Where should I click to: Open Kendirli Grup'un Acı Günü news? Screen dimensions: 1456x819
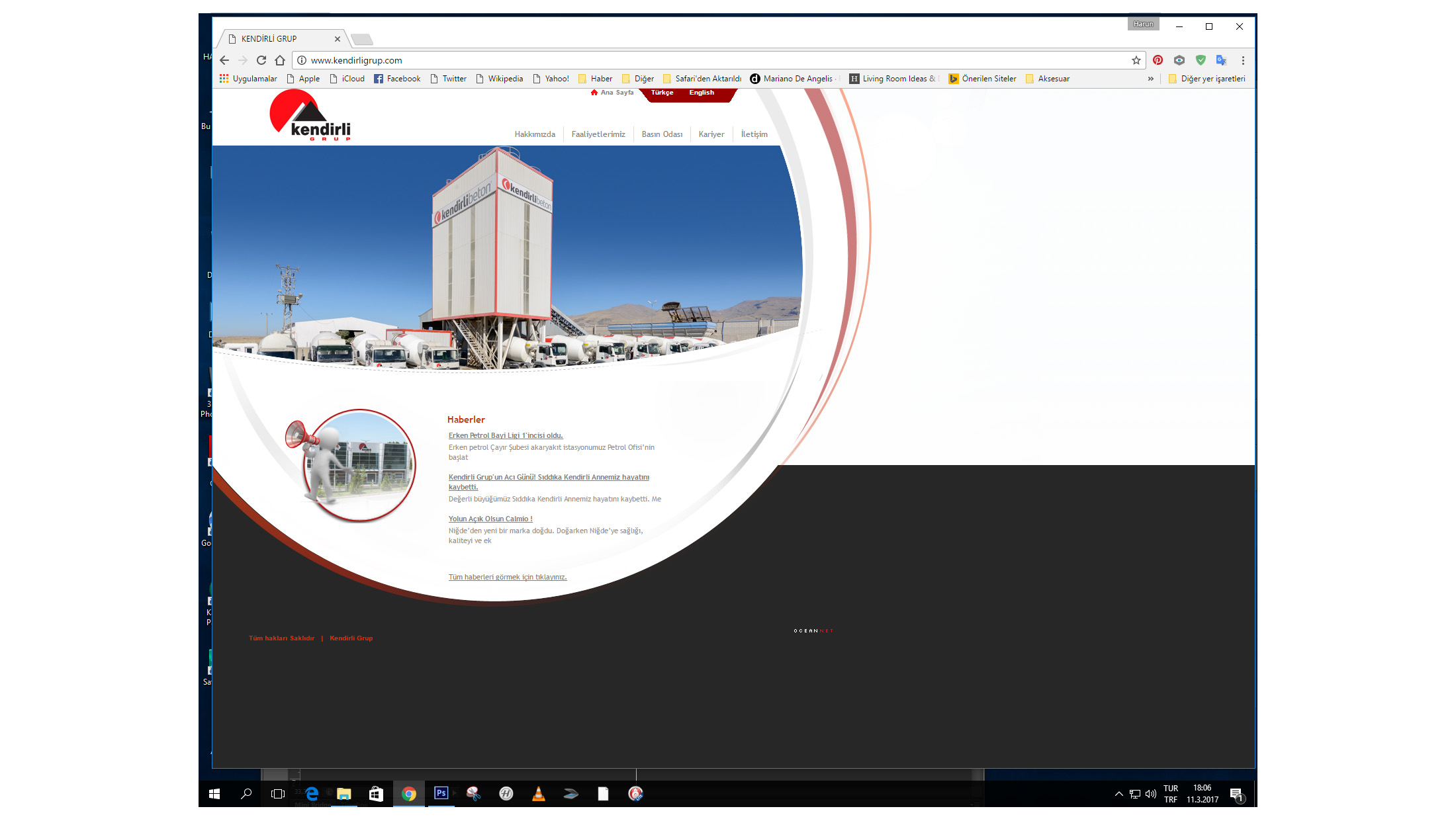click(549, 482)
